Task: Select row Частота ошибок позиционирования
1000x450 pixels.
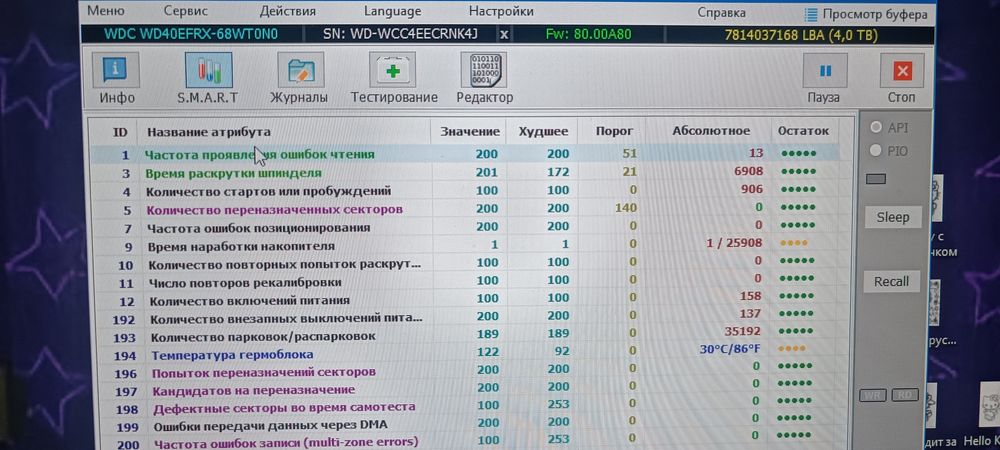Action: (x=464, y=227)
